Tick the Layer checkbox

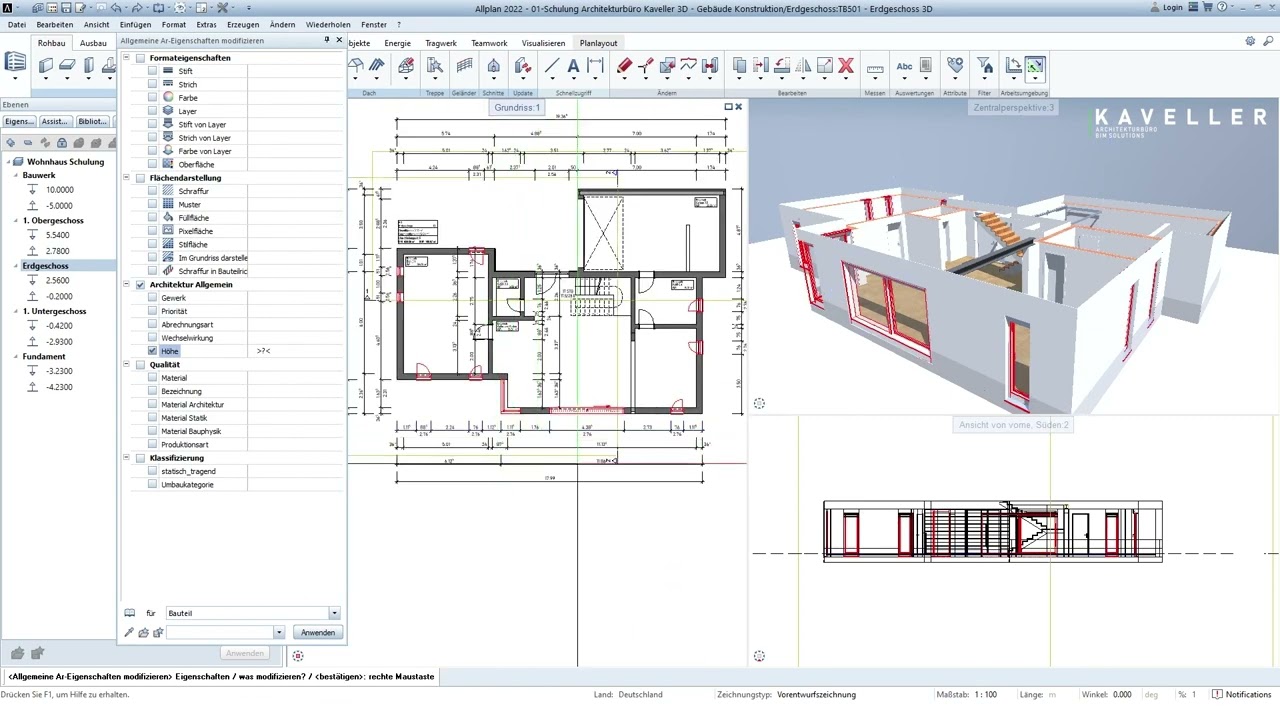(x=153, y=111)
